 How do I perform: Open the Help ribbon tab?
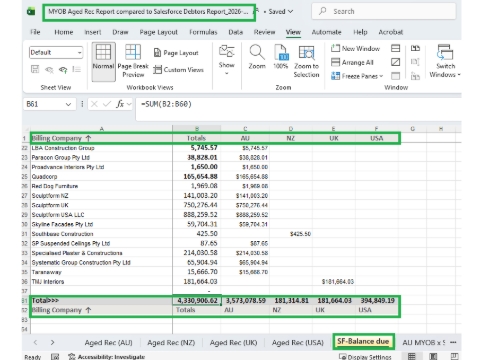(360, 32)
